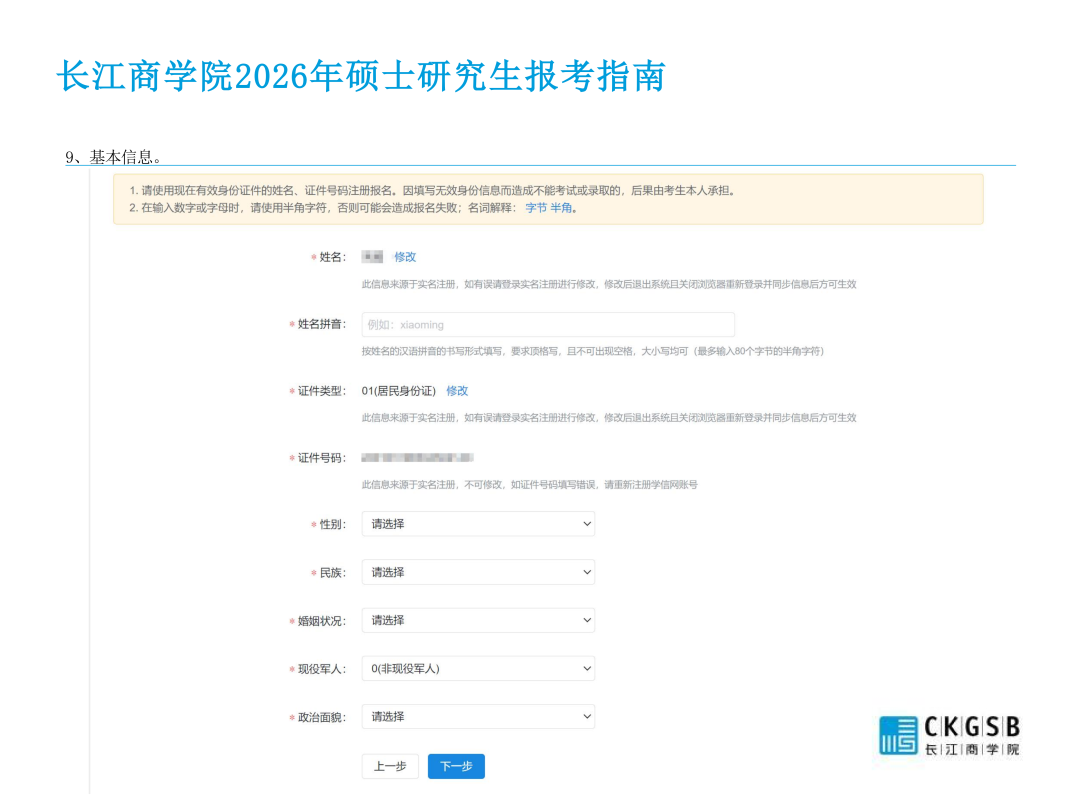Screen dimensions: 1080x810
Task: Expand the 政治面貌 dropdown
Action: pyautogui.click(x=478, y=716)
